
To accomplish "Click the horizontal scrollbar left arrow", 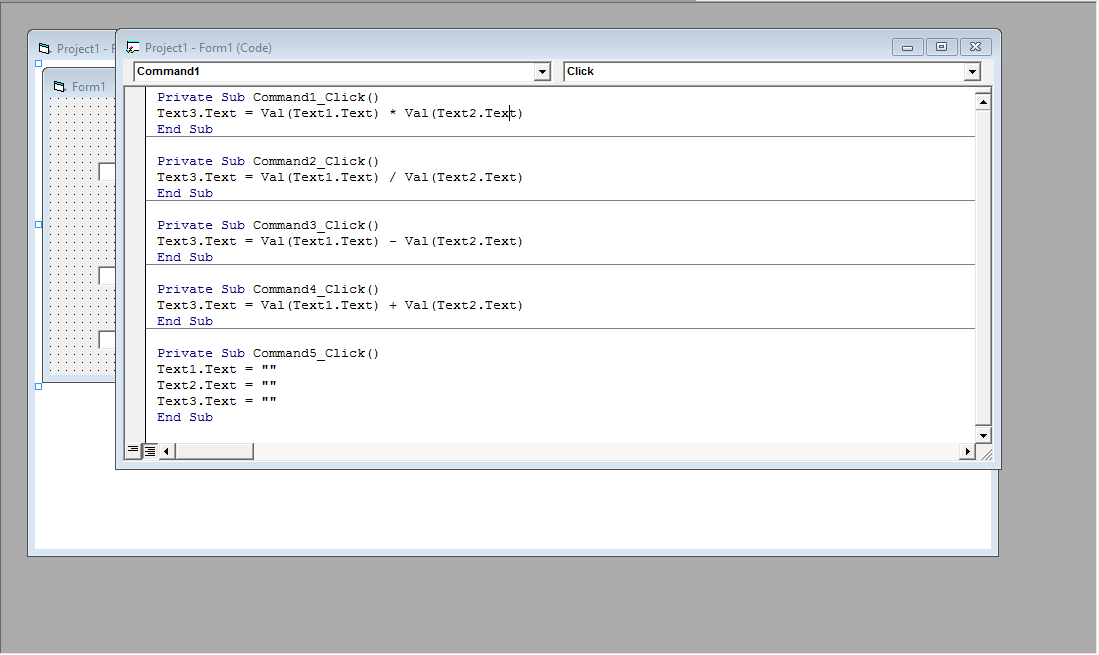I will coord(166,451).
